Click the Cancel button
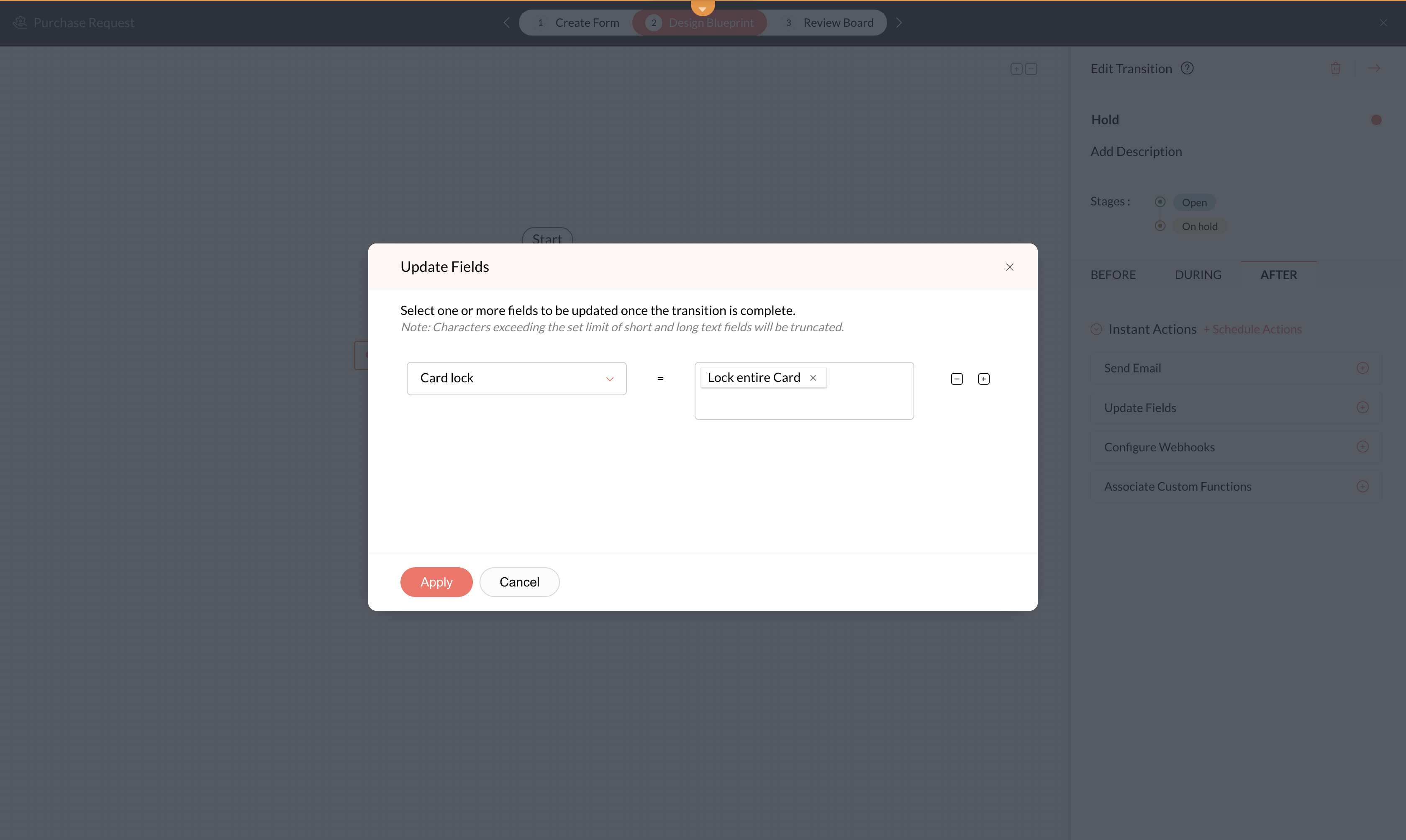The image size is (1406, 840). pos(519,582)
